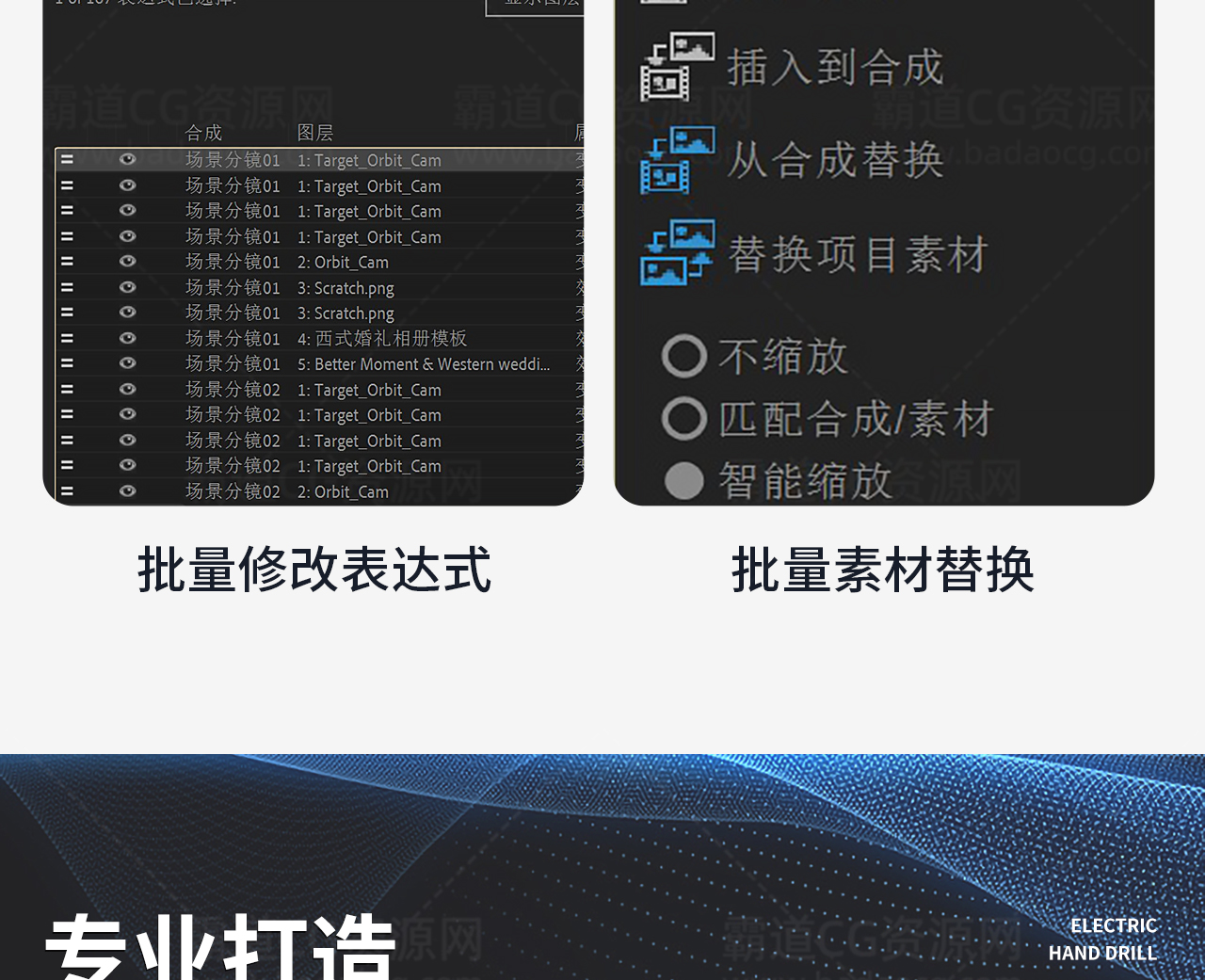Click the equals icon on 西式婚礼相册模板 row

click(x=67, y=338)
